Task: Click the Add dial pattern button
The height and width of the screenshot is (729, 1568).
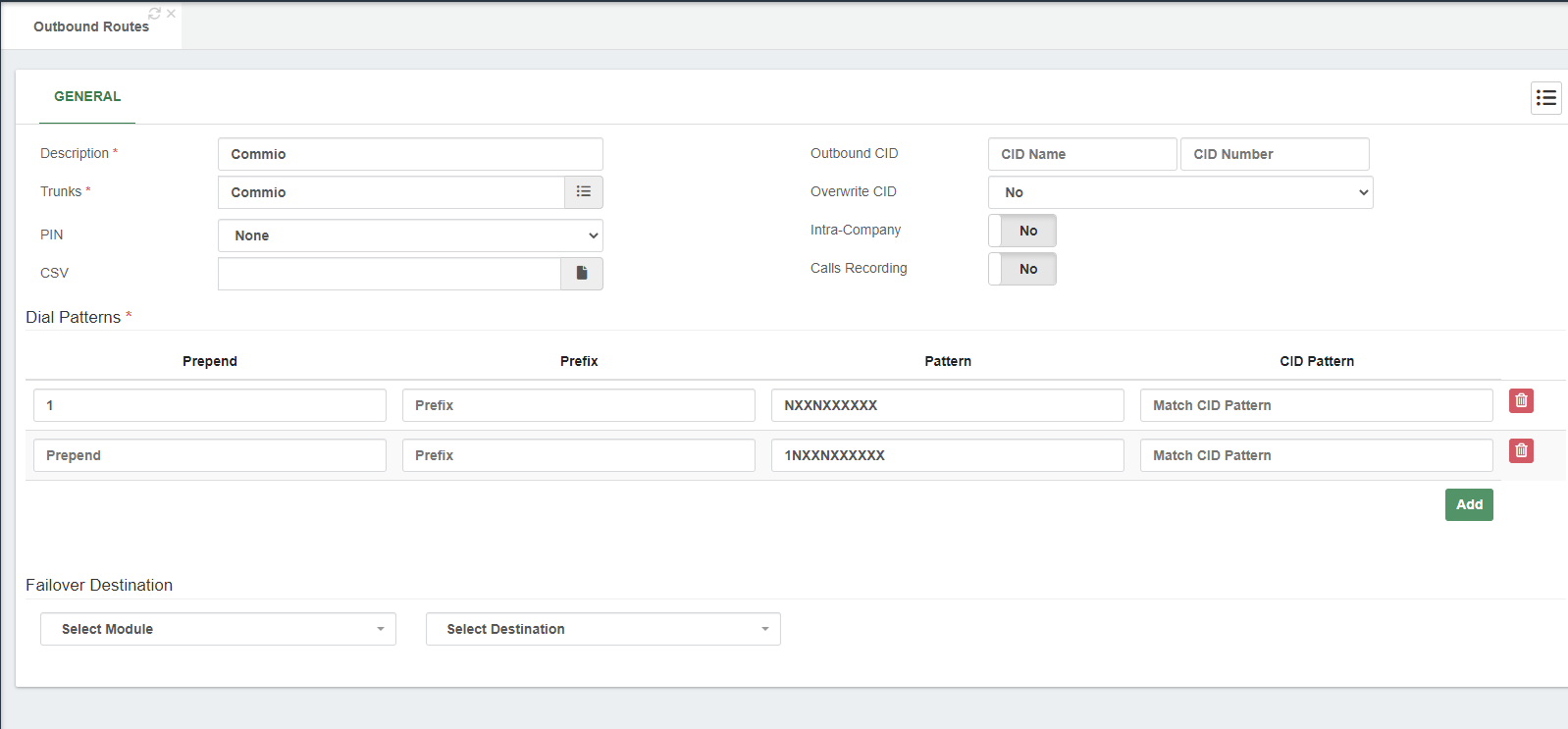Action: (1469, 504)
